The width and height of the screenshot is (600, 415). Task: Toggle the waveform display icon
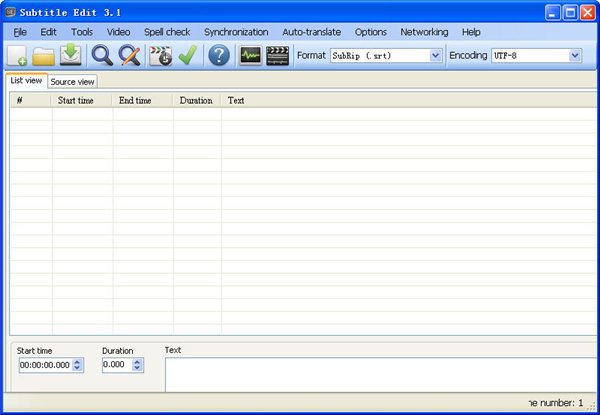point(251,56)
